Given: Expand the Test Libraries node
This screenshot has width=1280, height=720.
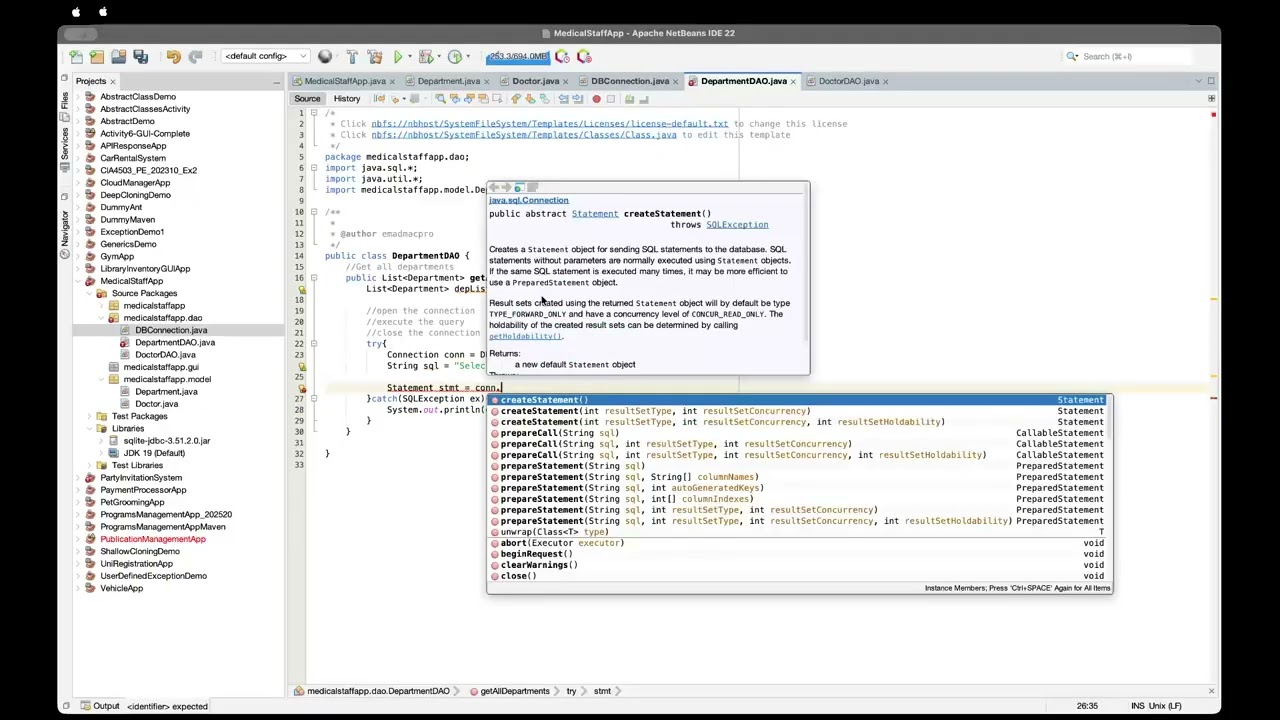Looking at the screenshot, I should [91, 466].
